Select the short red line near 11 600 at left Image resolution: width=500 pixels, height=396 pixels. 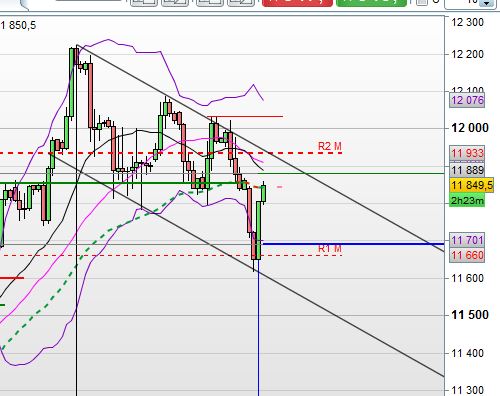tap(12, 277)
